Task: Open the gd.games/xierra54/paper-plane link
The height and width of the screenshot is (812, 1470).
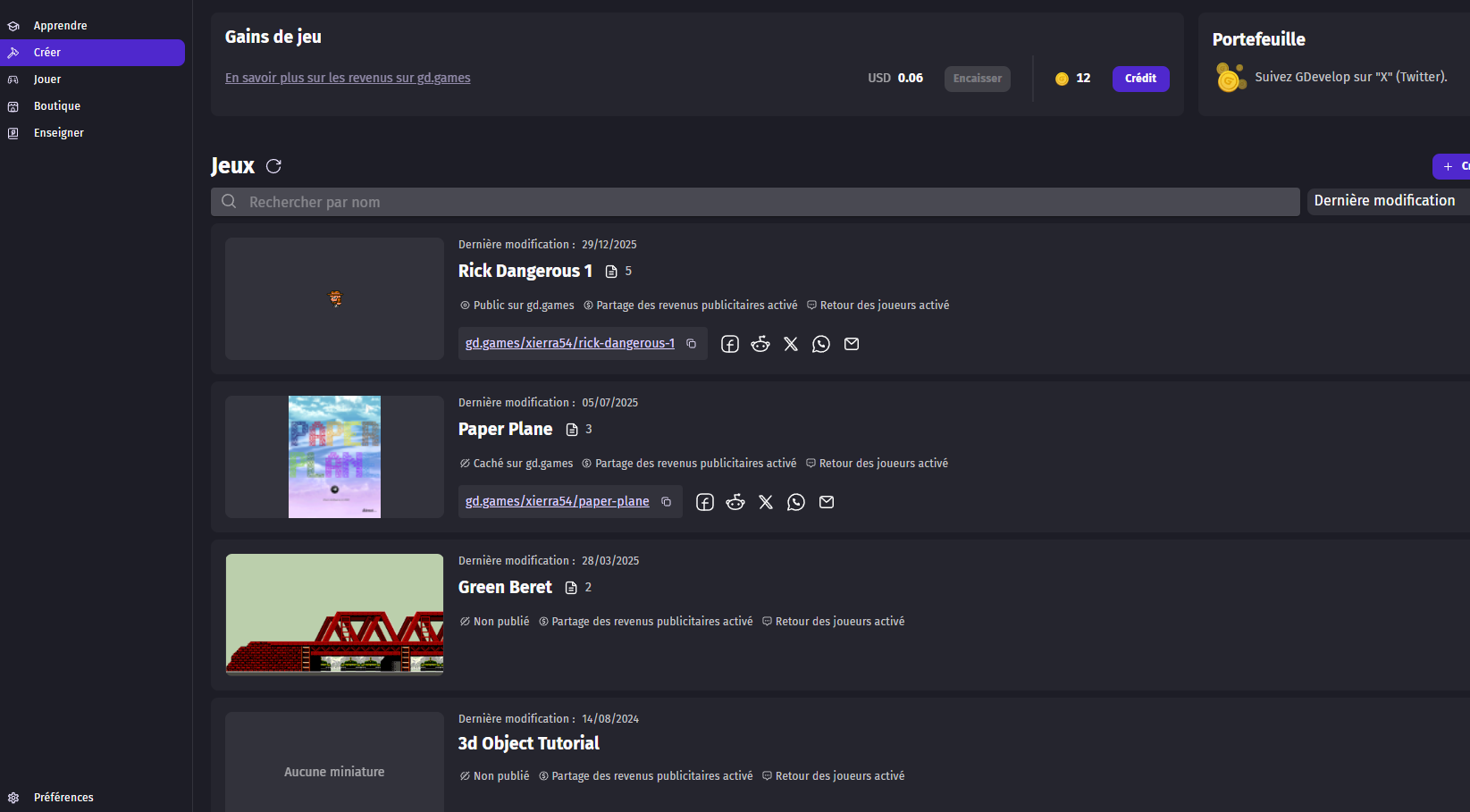Action: (x=557, y=502)
